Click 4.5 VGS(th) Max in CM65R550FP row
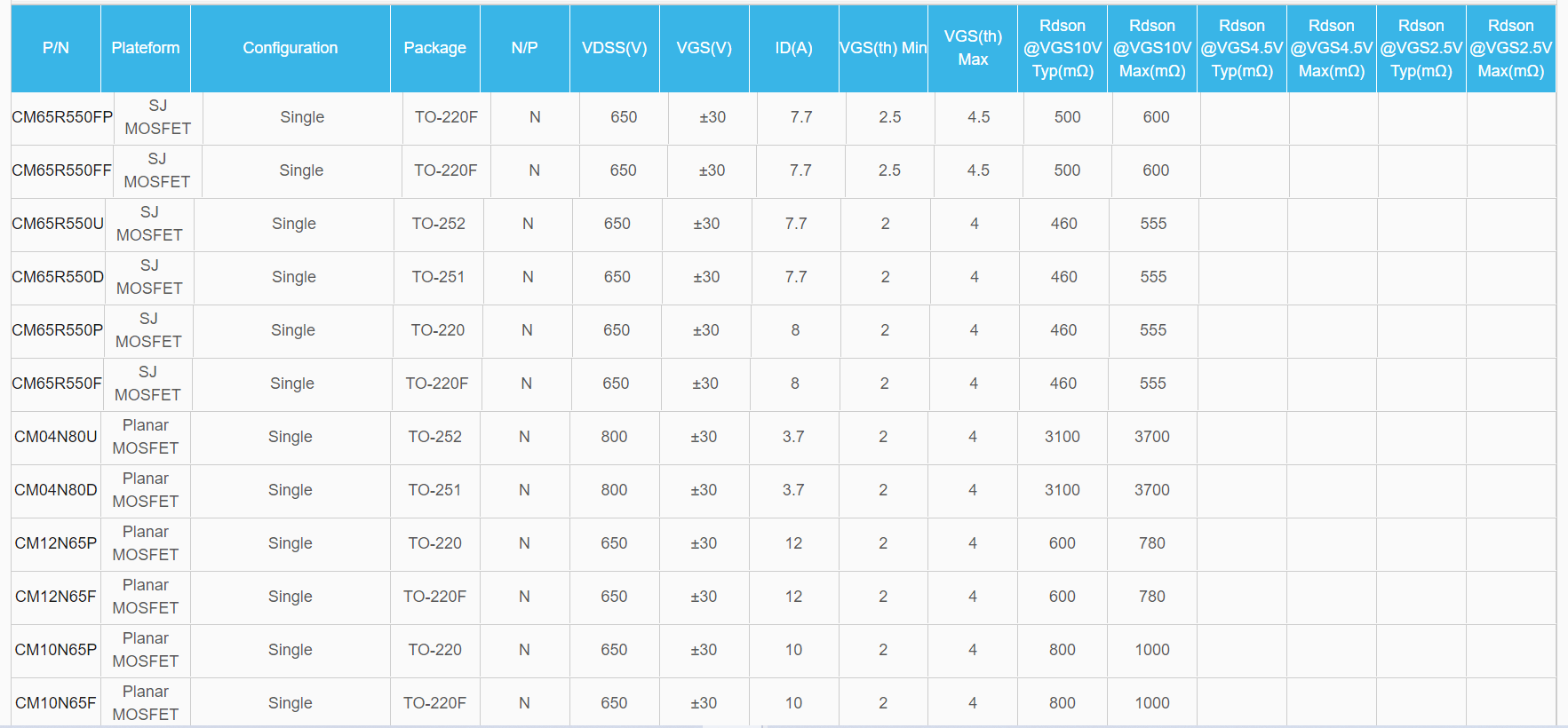Image resolution: width=1568 pixels, height=728 pixels. (979, 117)
